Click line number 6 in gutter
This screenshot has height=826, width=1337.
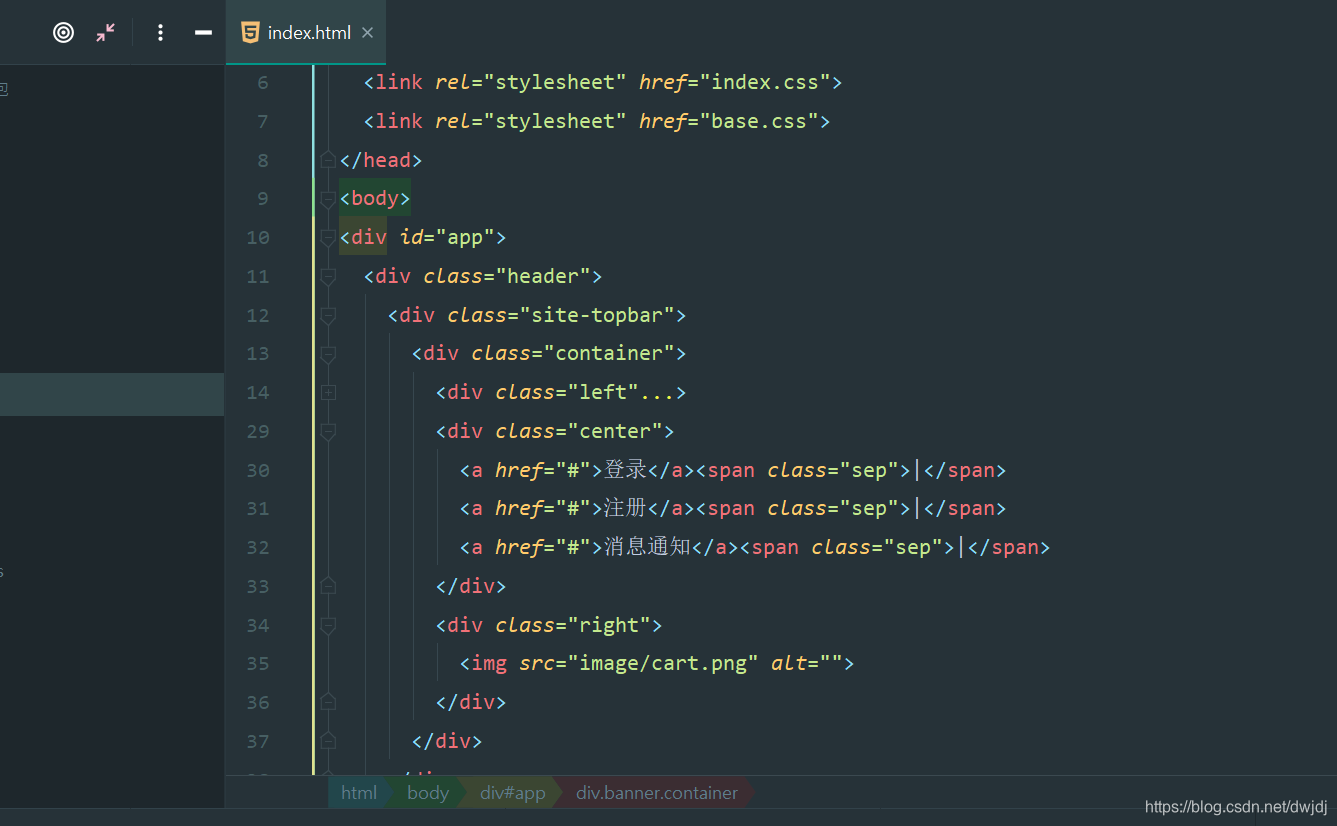pyautogui.click(x=263, y=82)
